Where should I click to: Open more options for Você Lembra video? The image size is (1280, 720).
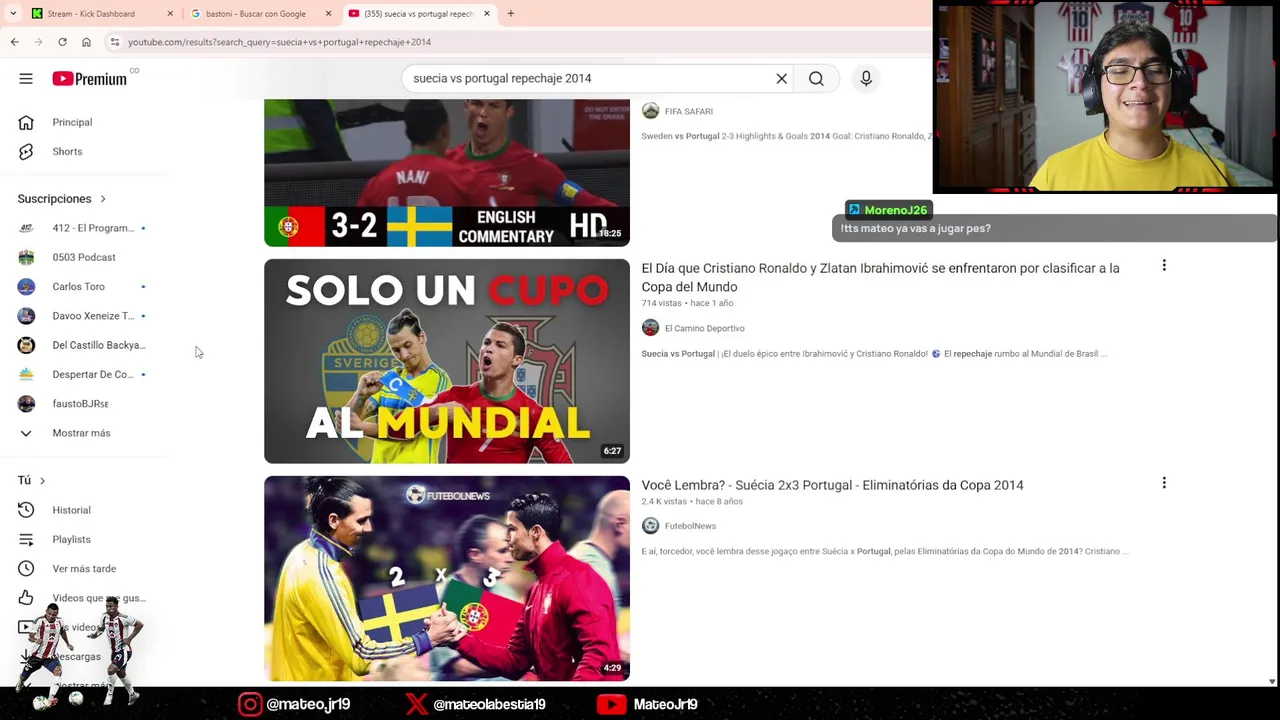pos(1164,483)
